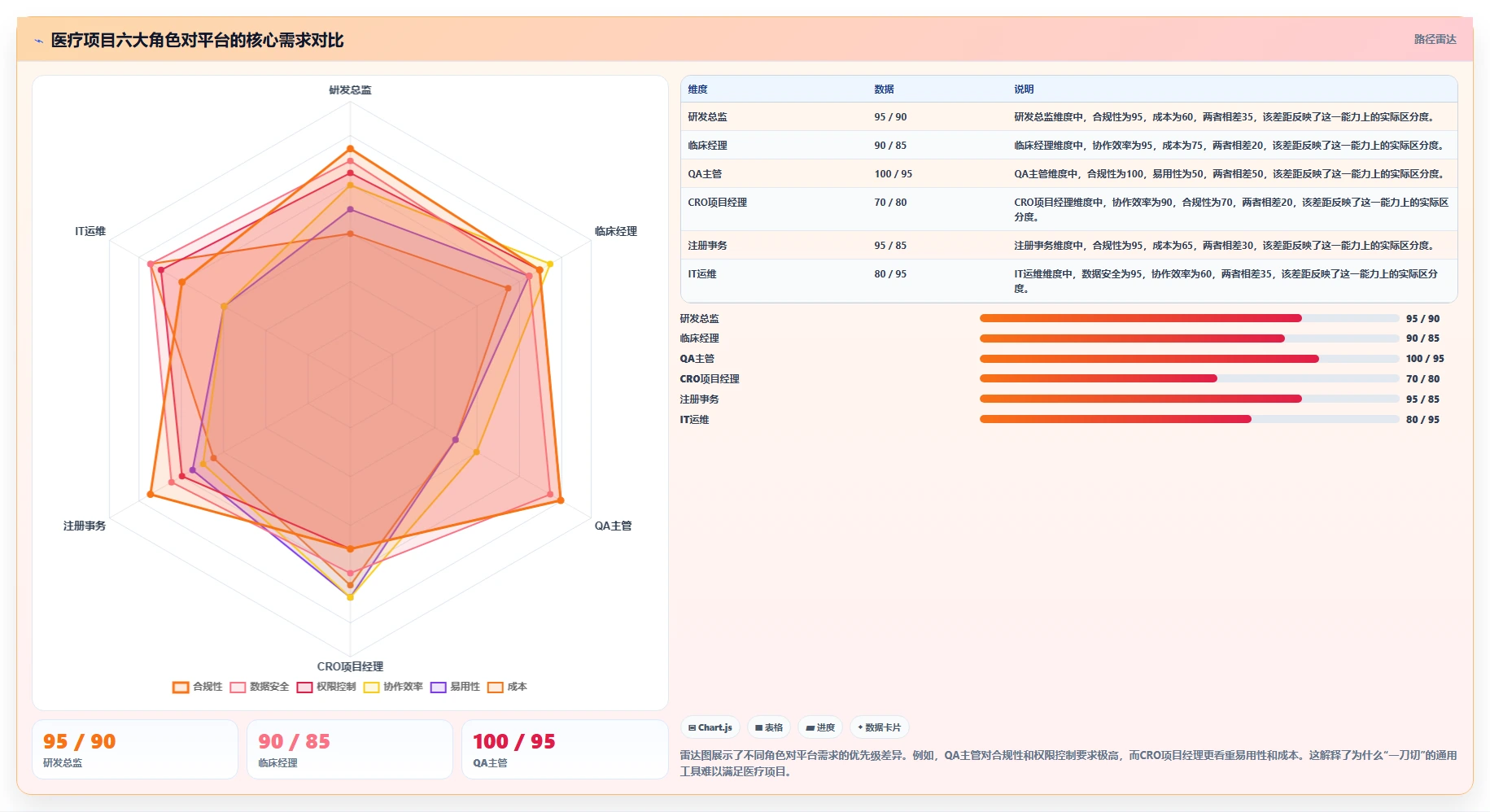Click the 临床经理 progress bar
The width and height of the screenshot is (1490, 812).
[x=1189, y=338]
